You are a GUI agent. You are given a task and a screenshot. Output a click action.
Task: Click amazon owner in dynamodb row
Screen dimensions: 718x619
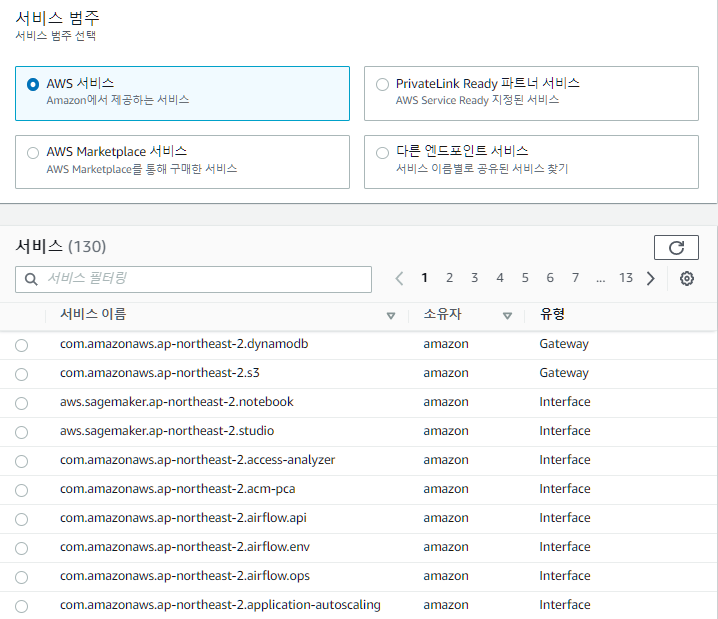click(x=446, y=344)
